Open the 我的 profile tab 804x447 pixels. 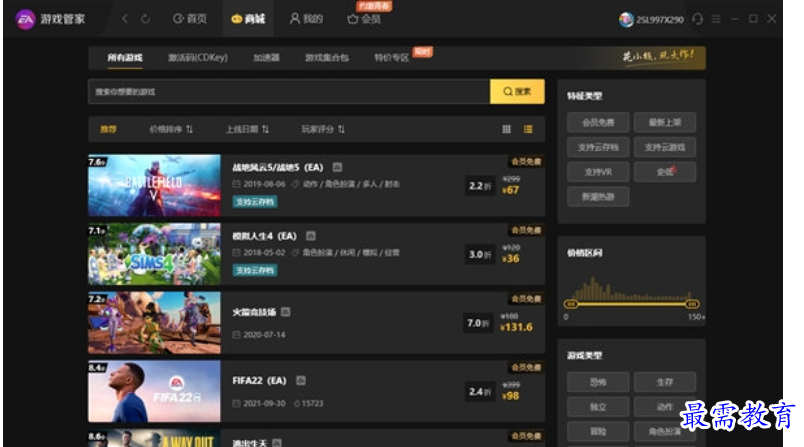click(306, 19)
